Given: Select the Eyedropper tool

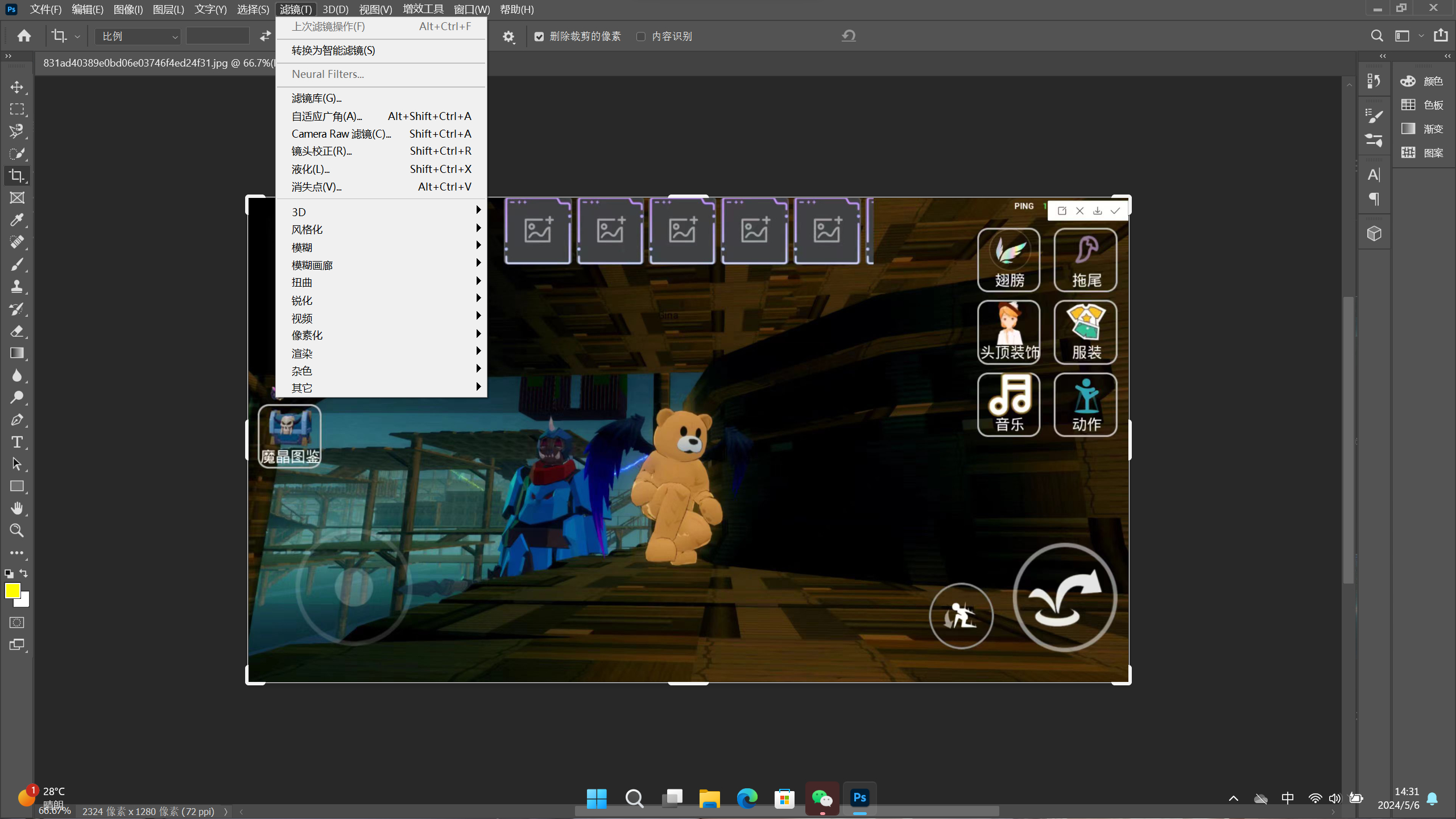Looking at the screenshot, I should 17,220.
